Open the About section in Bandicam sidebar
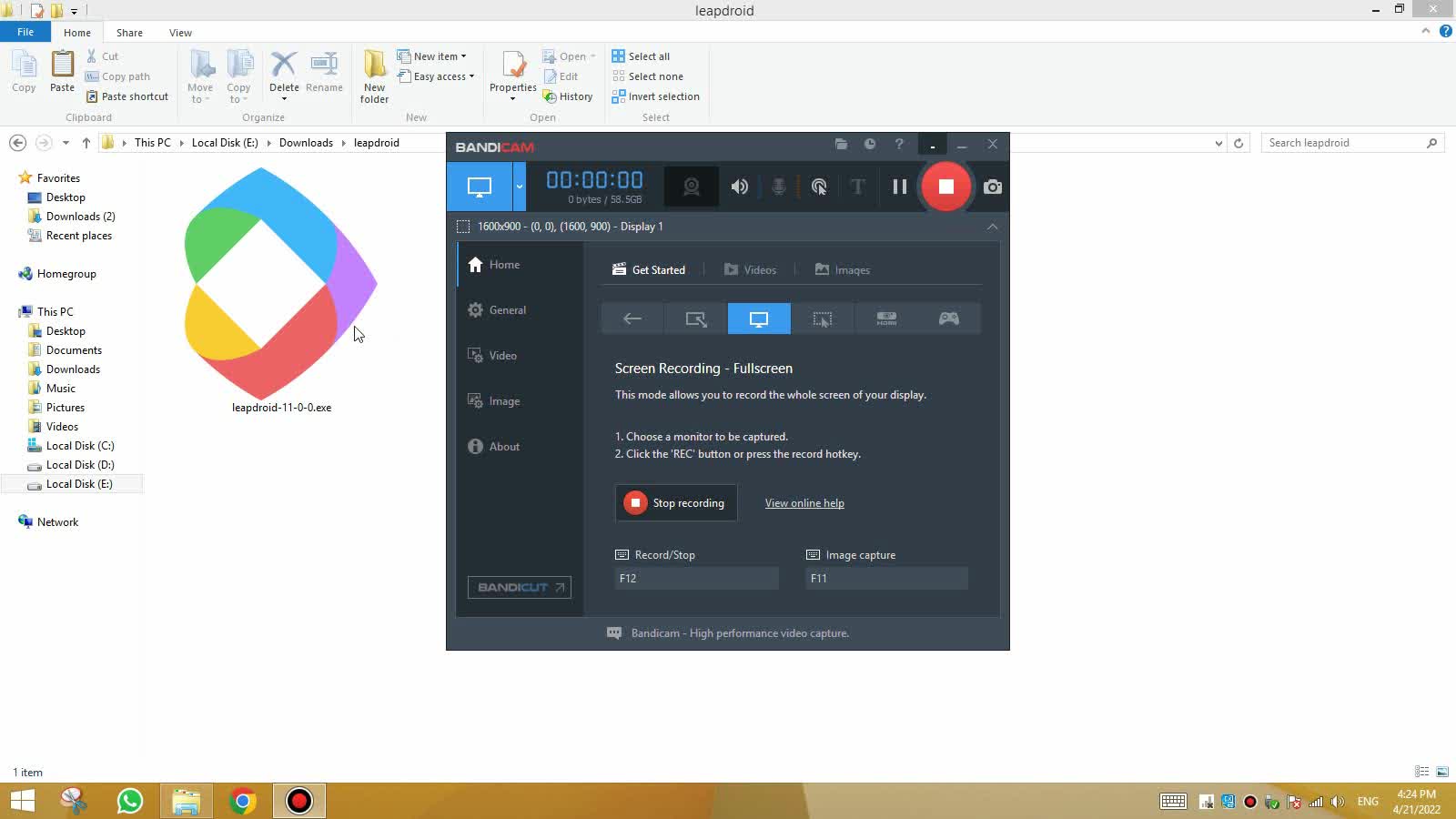The width and height of the screenshot is (1456, 819). tap(520, 447)
